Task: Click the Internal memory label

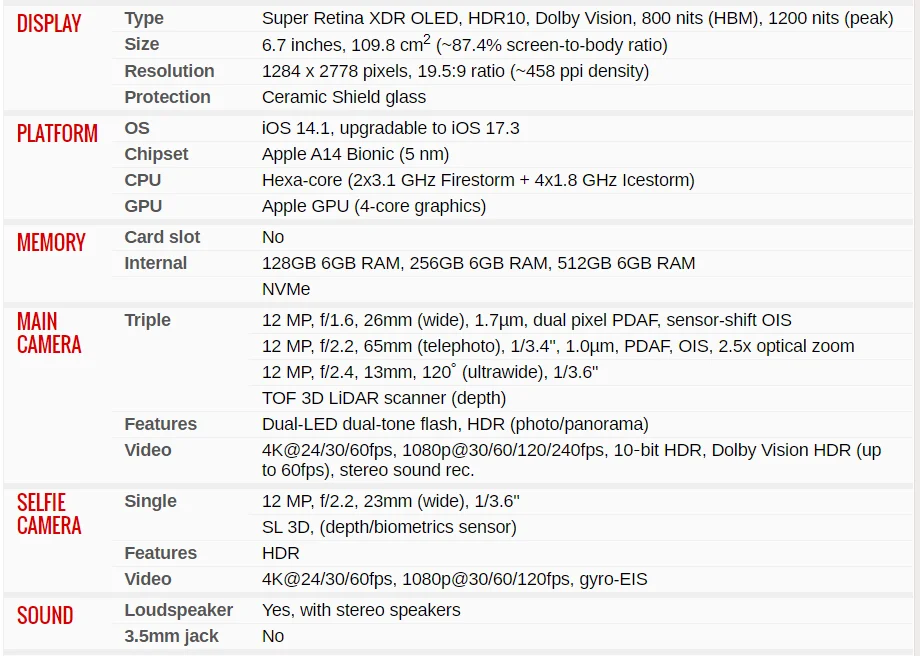Action: [155, 263]
